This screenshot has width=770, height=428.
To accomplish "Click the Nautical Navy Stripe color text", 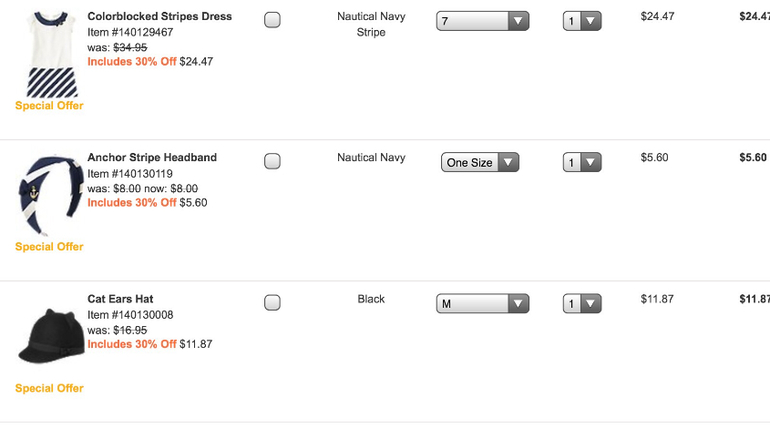I will [x=371, y=24].
